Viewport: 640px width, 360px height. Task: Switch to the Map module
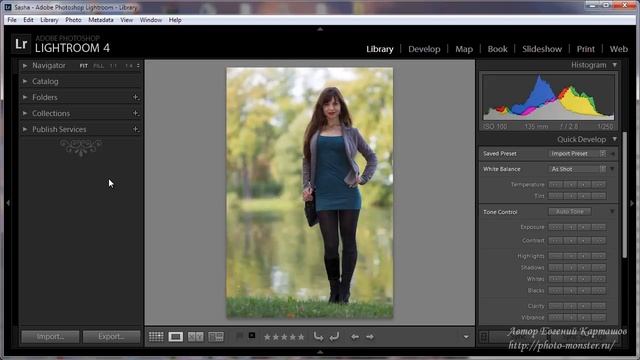pos(464,49)
